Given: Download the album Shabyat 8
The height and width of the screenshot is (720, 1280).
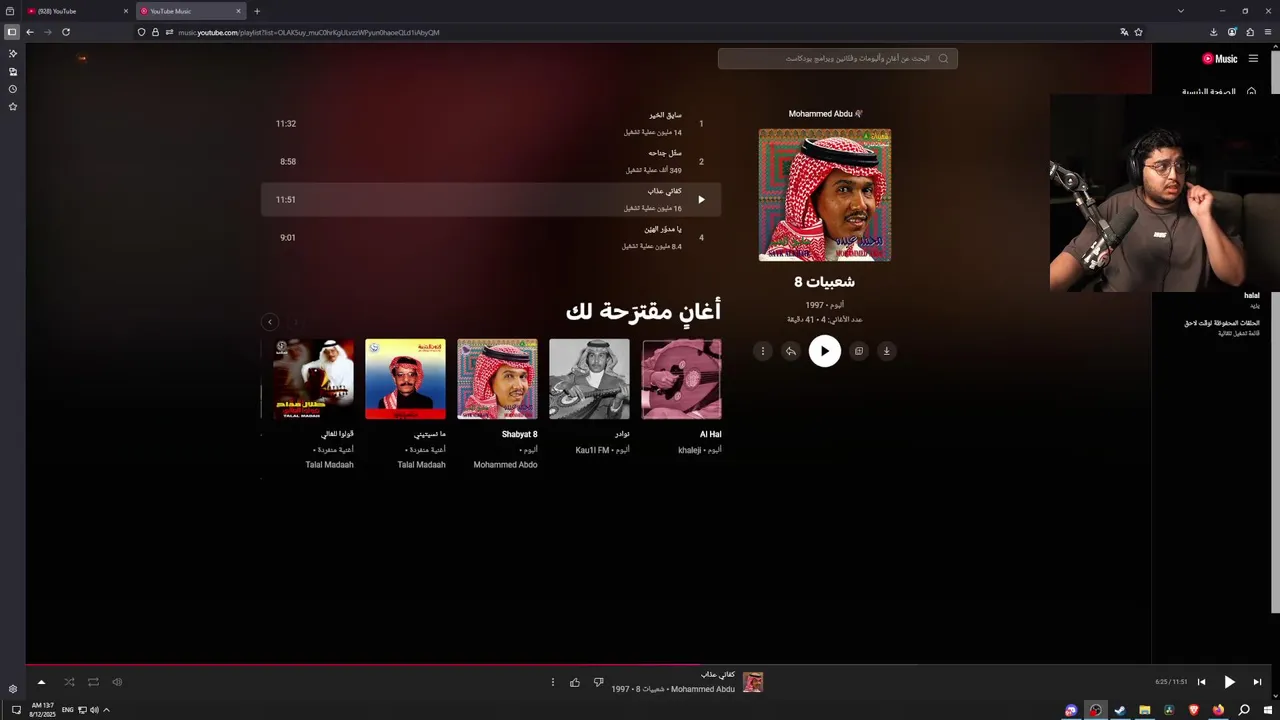Looking at the screenshot, I should [x=886, y=351].
